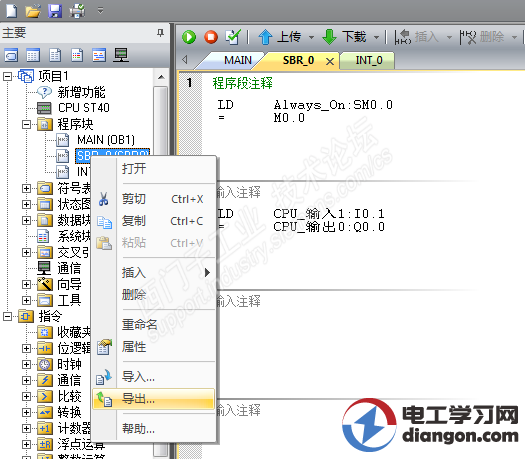The image size is (525, 459).
Task: Select CPU ST40 in the project tree
Action: pyautogui.click(x=84, y=108)
